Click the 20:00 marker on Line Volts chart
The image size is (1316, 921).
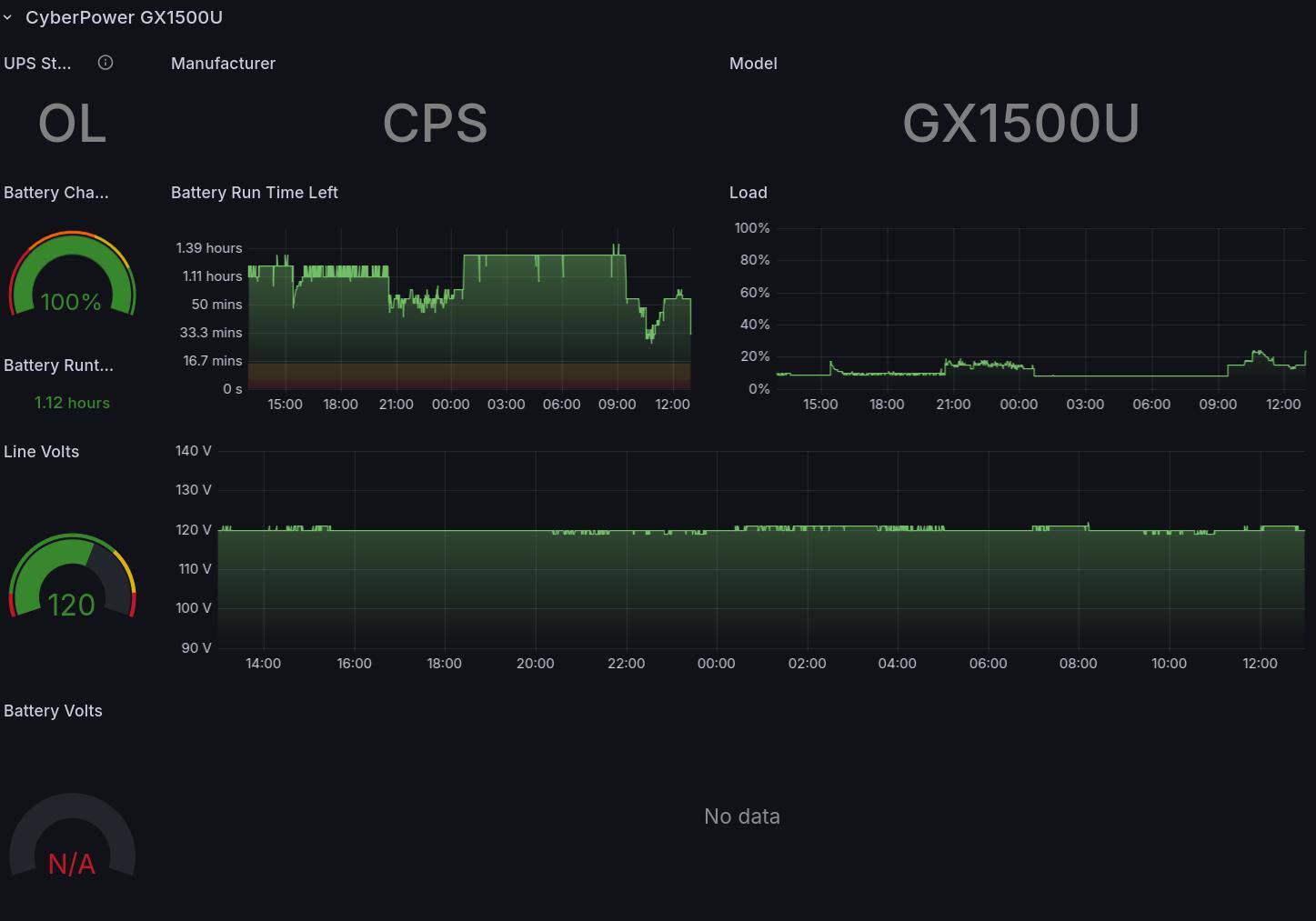pos(535,664)
